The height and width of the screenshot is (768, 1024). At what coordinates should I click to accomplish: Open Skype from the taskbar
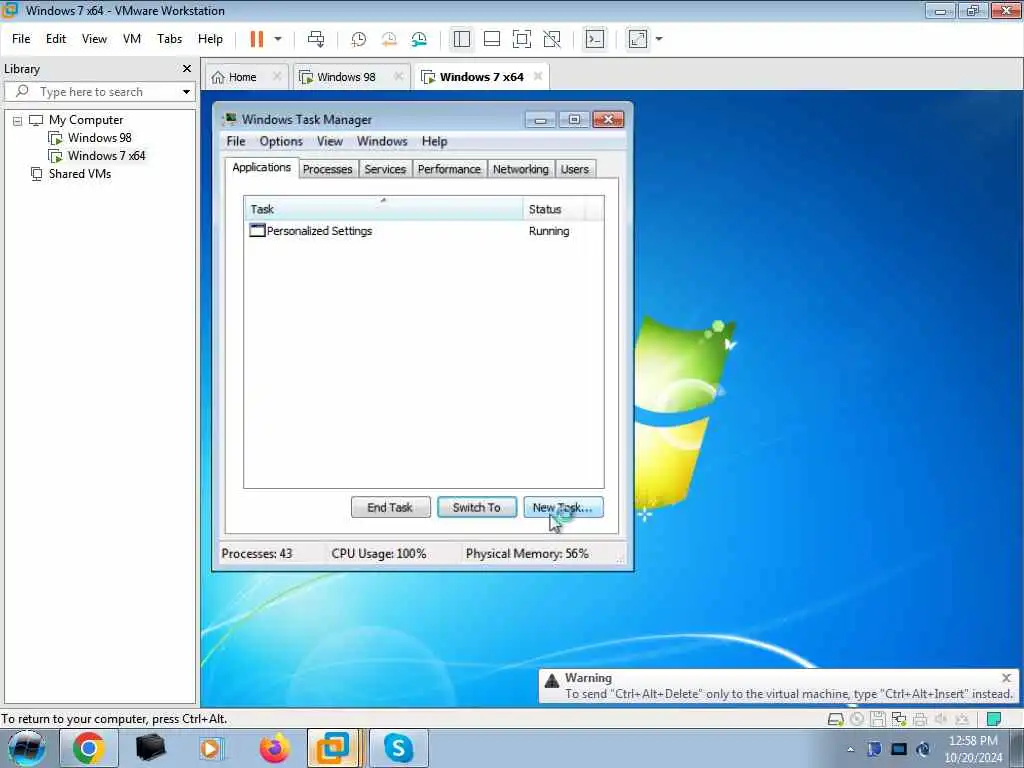pos(398,748)
